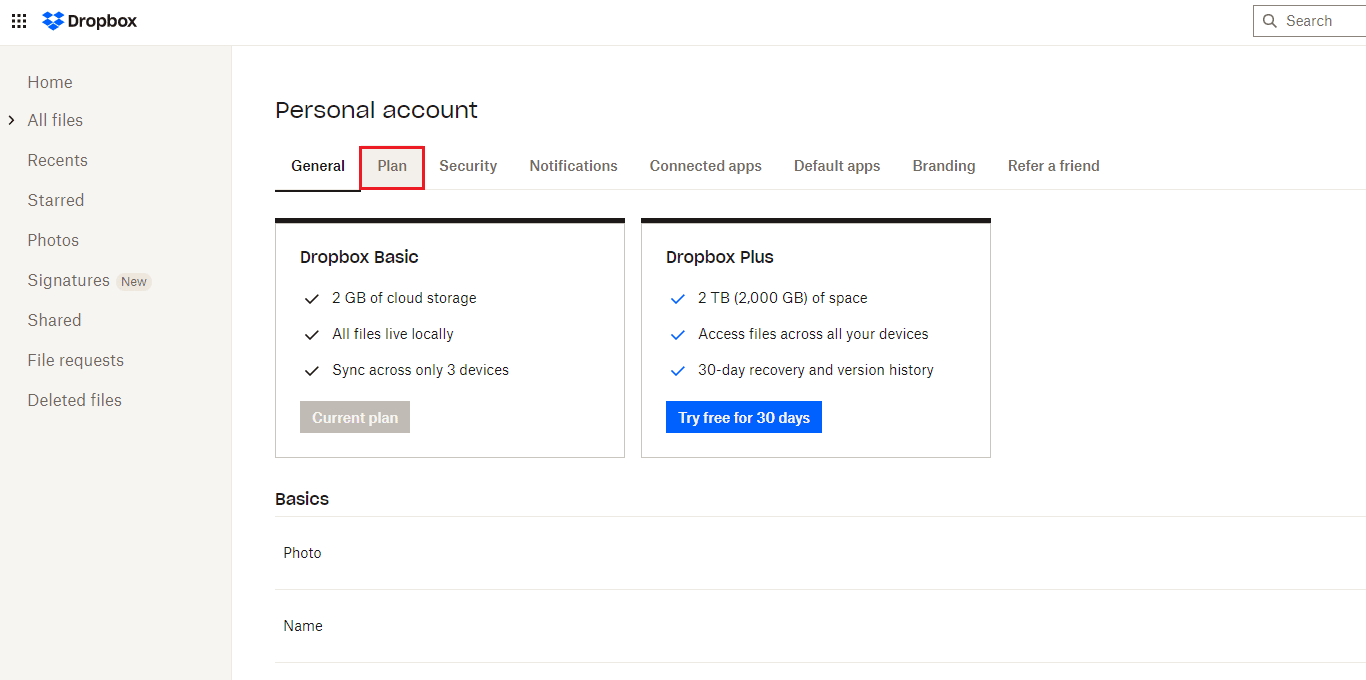The width and height of the screenshot is (1366, 680).
Task: Open Recents in sidebar
Action: pos(57,160)
